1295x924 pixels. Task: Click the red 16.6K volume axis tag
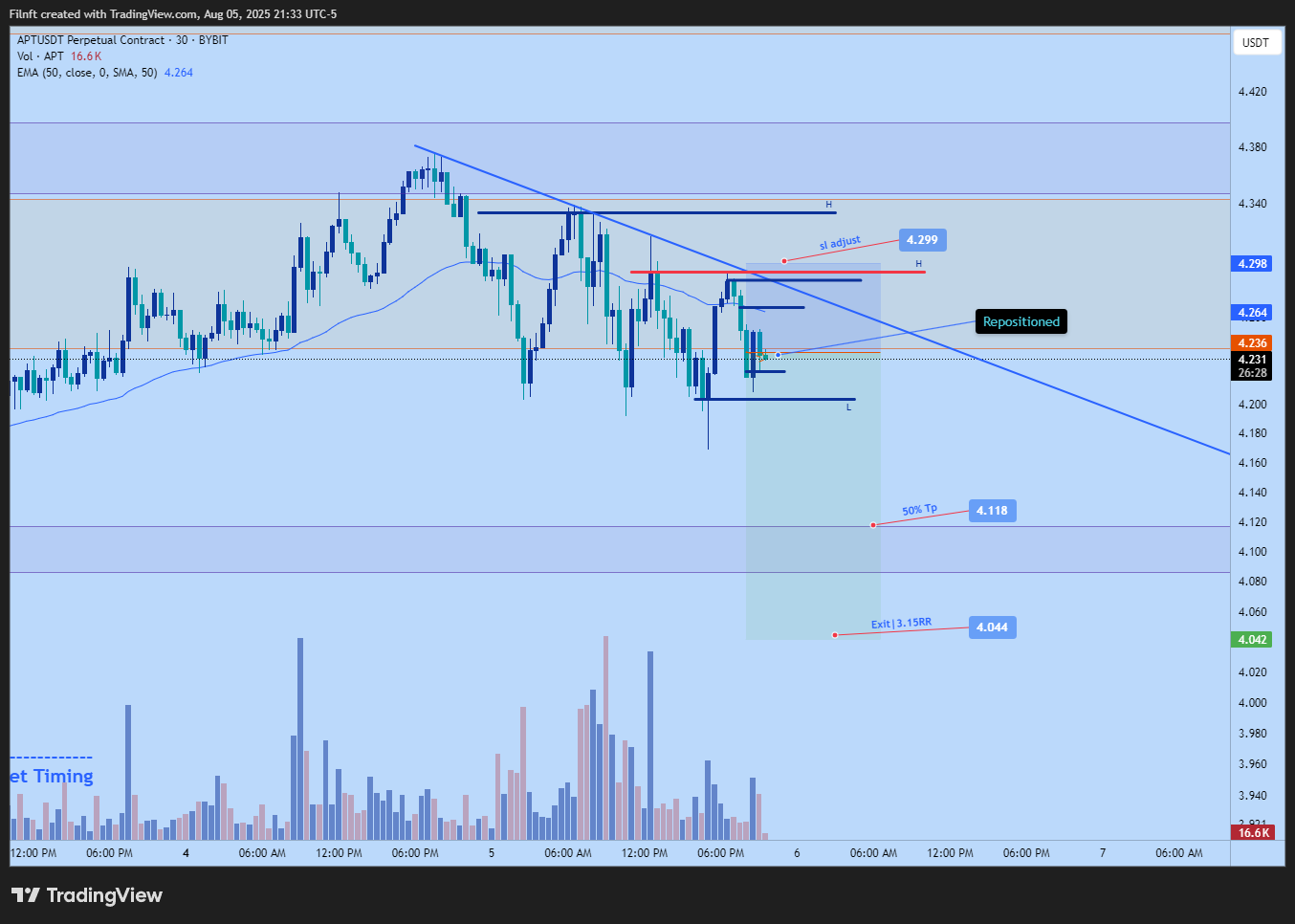1253,833
